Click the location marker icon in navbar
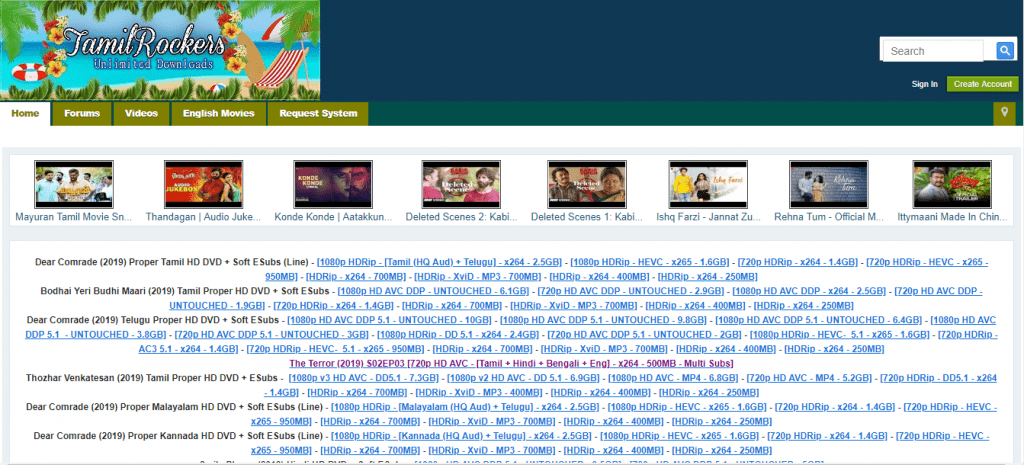The height and width of the screenshot is (465, 1024). coord(1004,113)
